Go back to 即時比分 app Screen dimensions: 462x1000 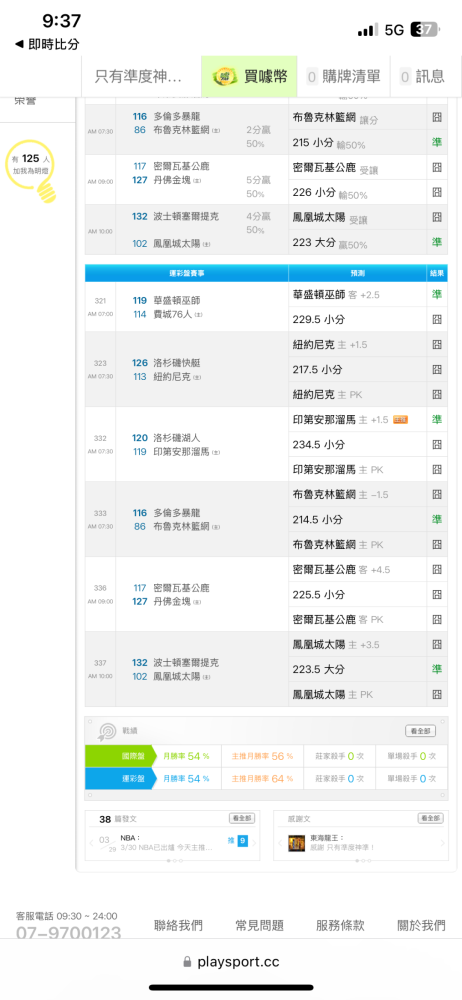[47, 44]
